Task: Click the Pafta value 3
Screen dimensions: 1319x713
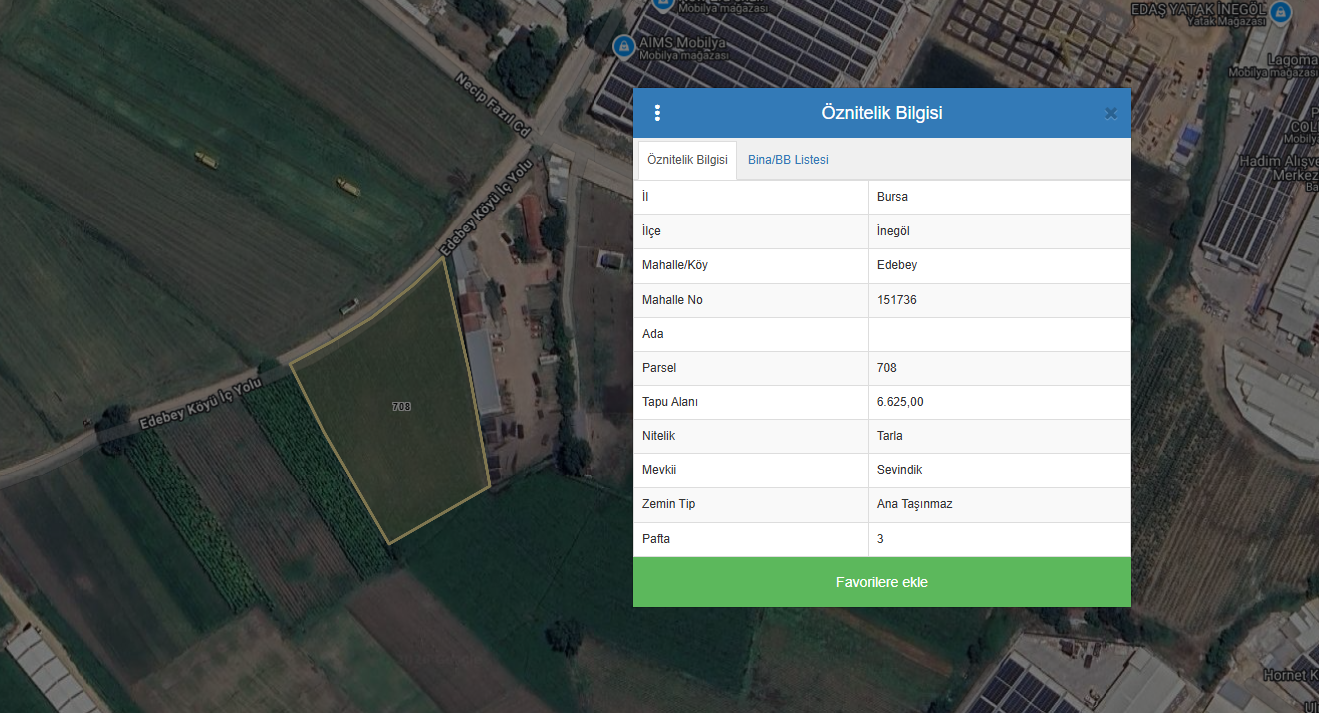Action: pos(880,538)
